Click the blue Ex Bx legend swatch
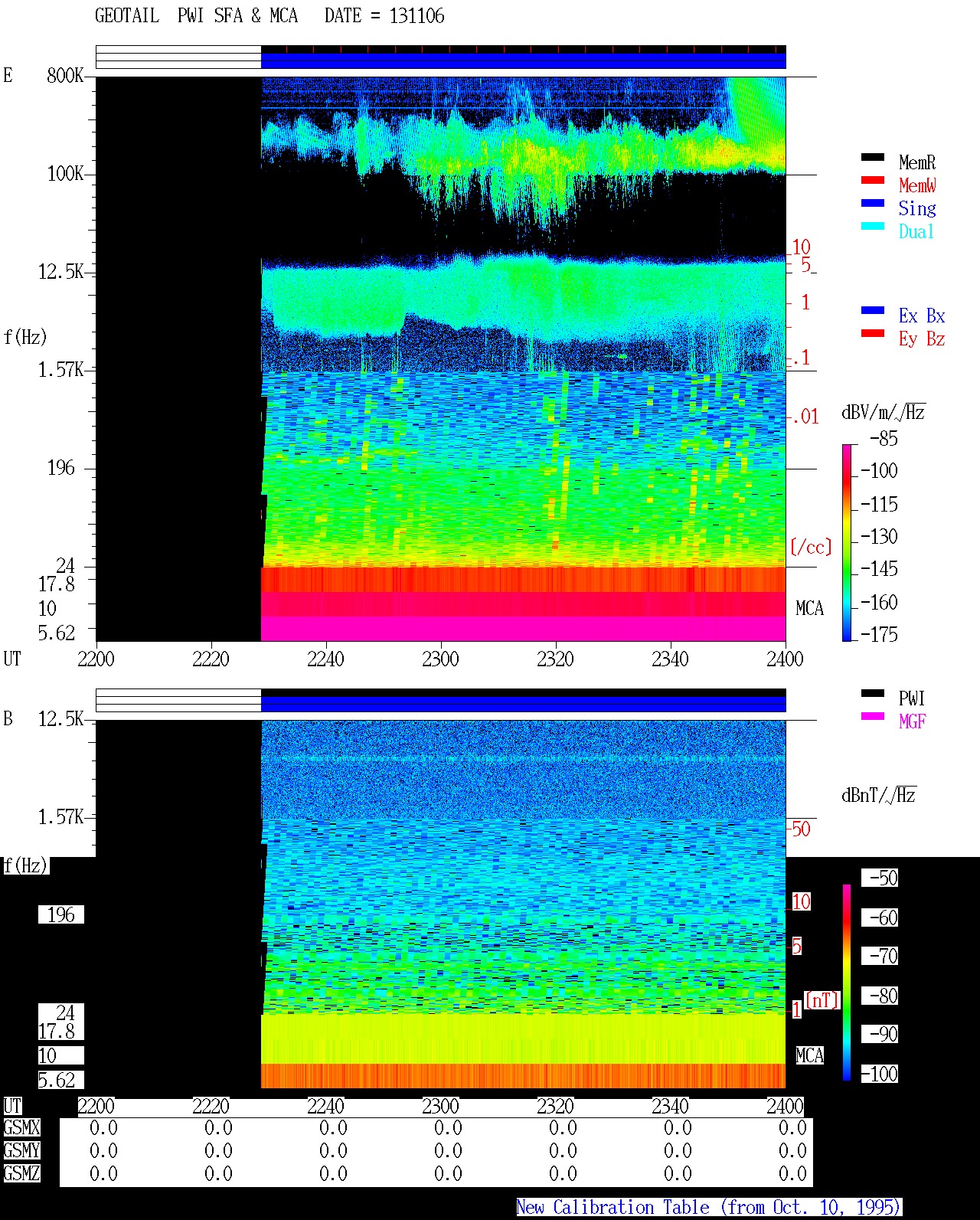980x1220 pixels. click(x=872, y=310)
